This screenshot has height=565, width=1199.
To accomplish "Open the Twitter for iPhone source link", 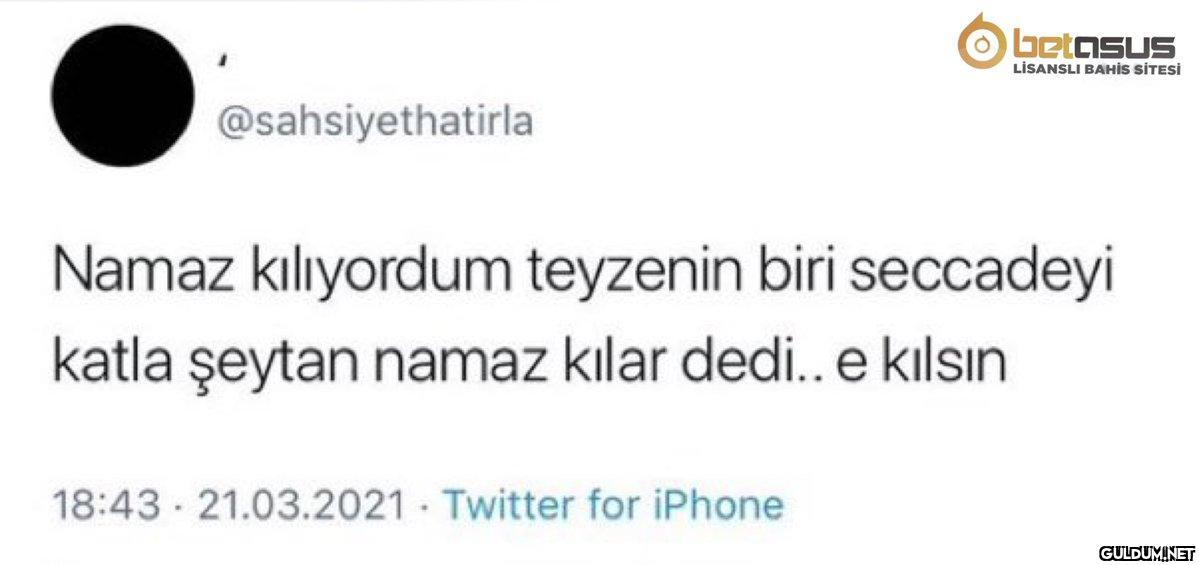I will (614, 505).
